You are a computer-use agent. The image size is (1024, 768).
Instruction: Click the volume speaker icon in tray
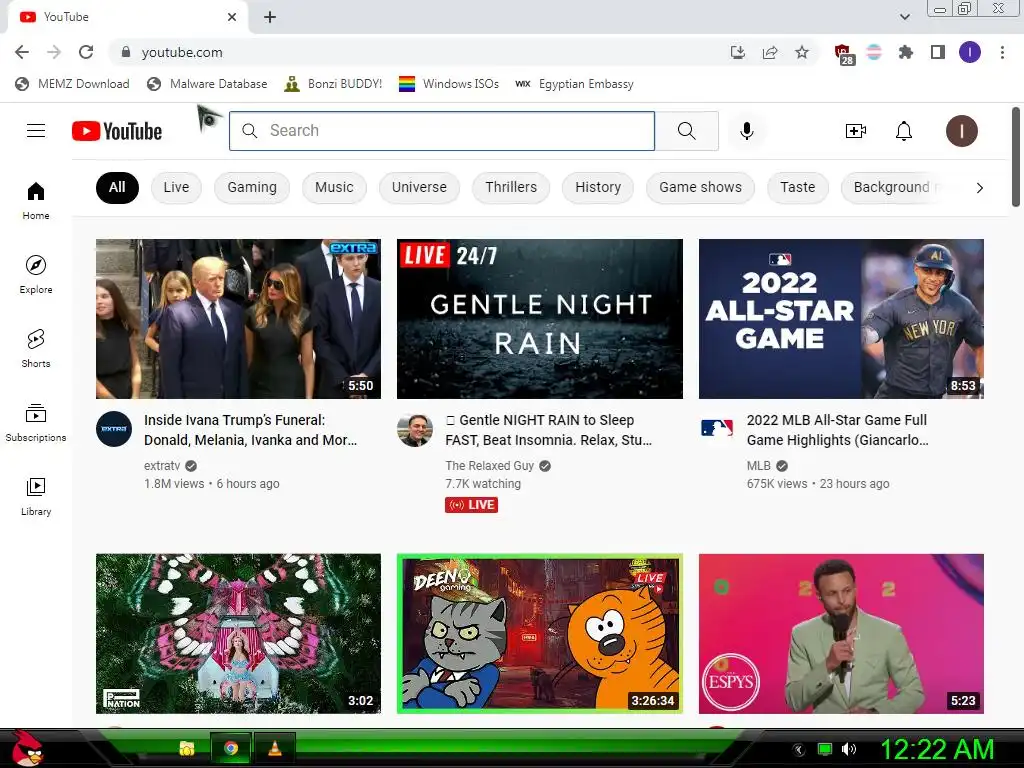[x=849, y=749]
